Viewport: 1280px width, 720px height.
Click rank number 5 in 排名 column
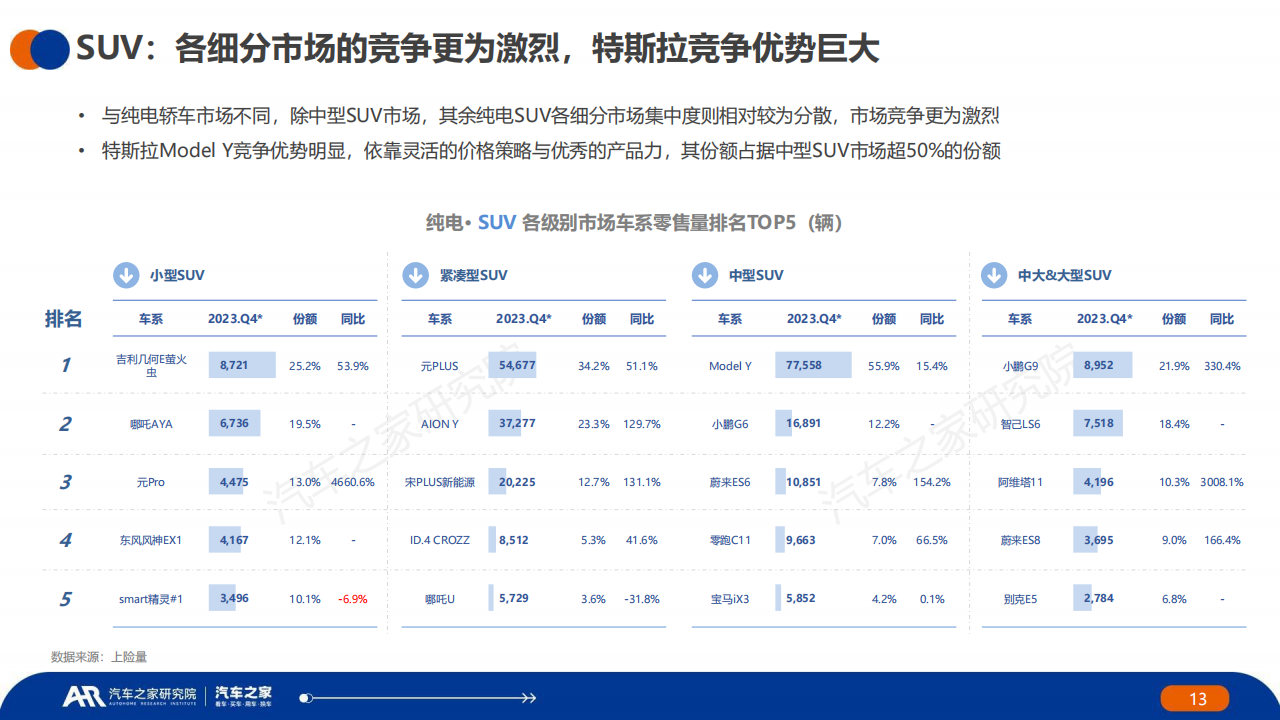point(65,599)
